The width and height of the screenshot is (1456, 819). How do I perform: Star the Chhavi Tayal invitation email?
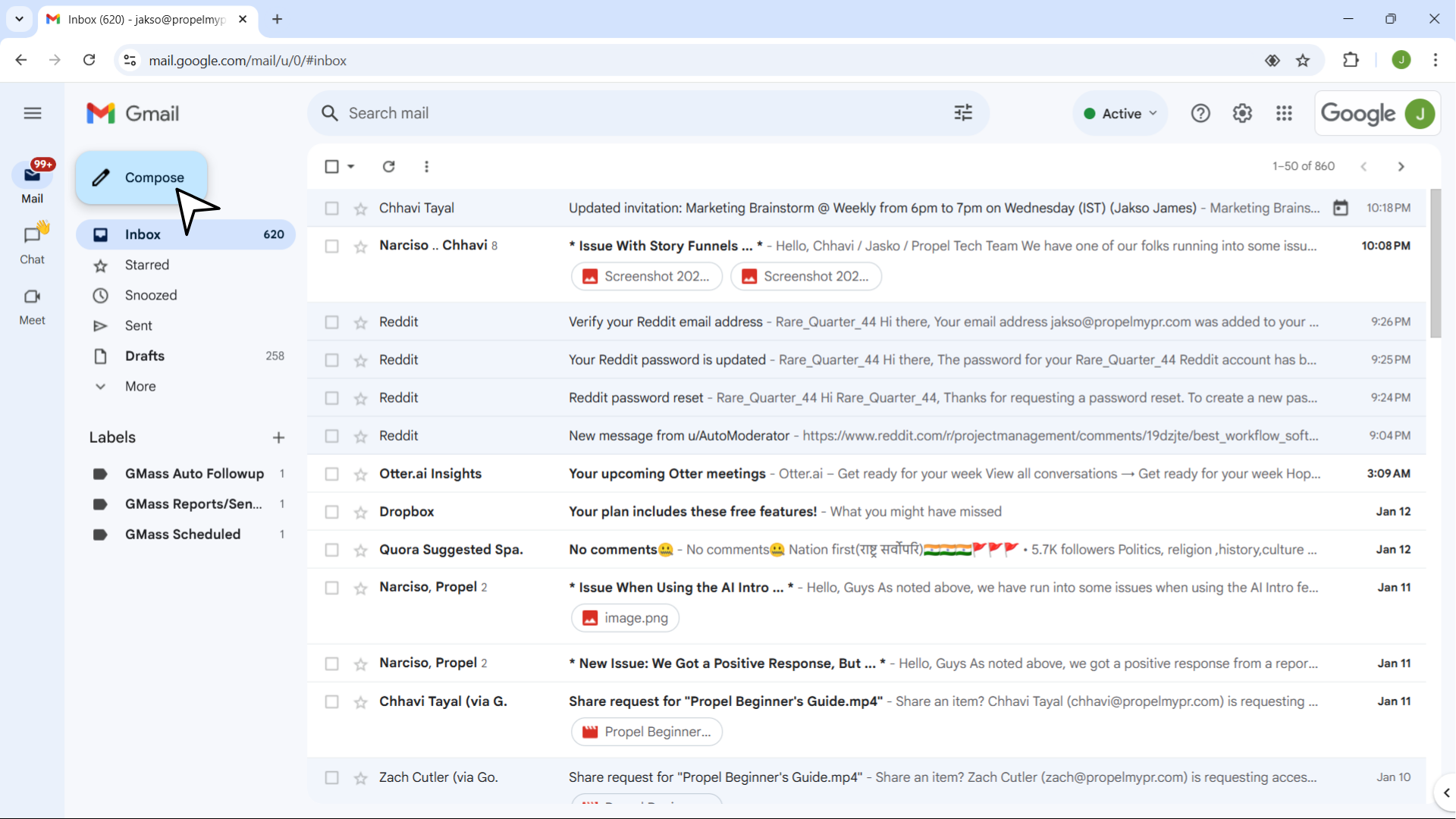click(x=361, y=209)
